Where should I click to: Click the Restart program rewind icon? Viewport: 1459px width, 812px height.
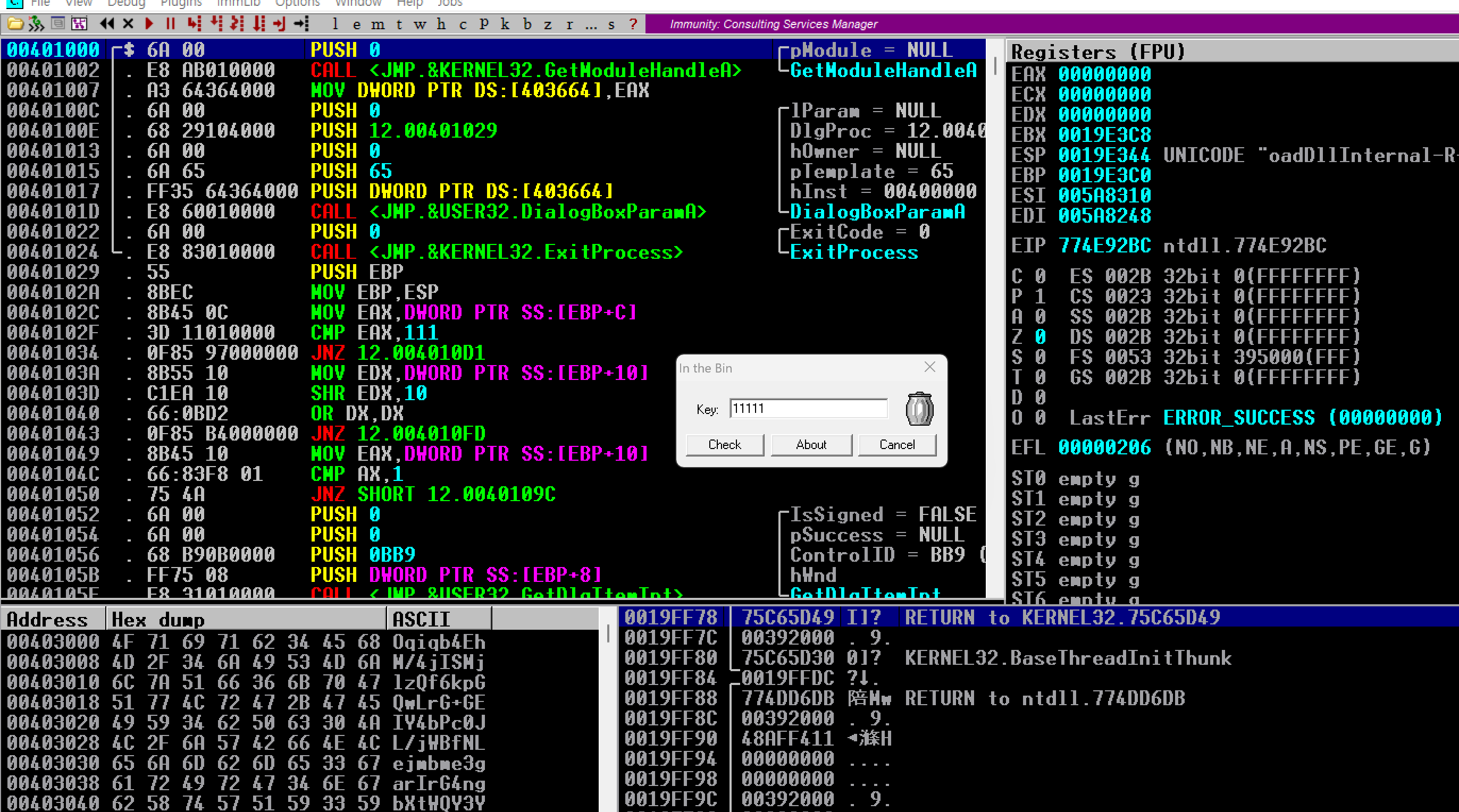click(x=106, y=24)
